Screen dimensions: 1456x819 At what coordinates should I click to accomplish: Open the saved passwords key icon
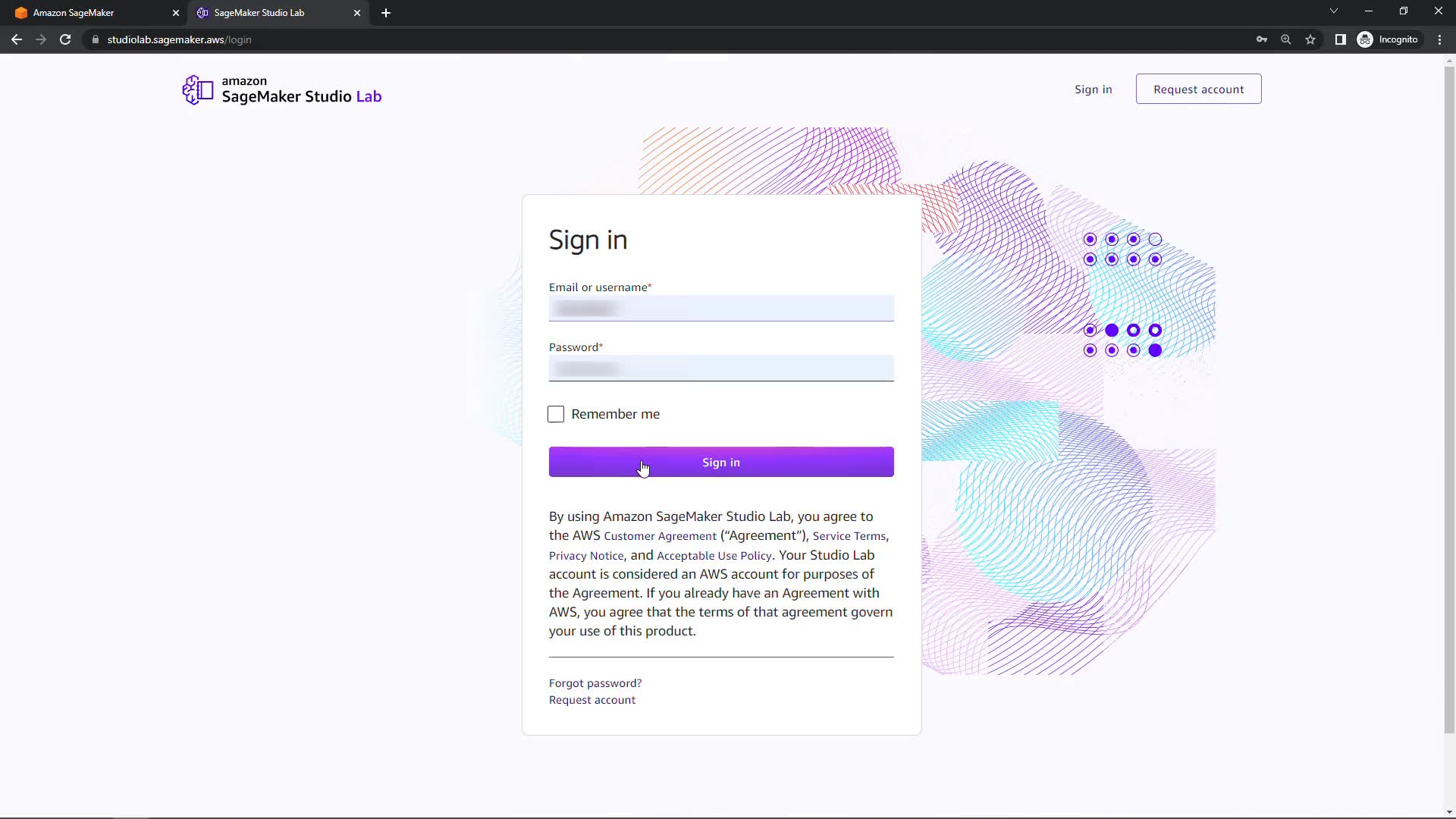[x=1262, y=39]
